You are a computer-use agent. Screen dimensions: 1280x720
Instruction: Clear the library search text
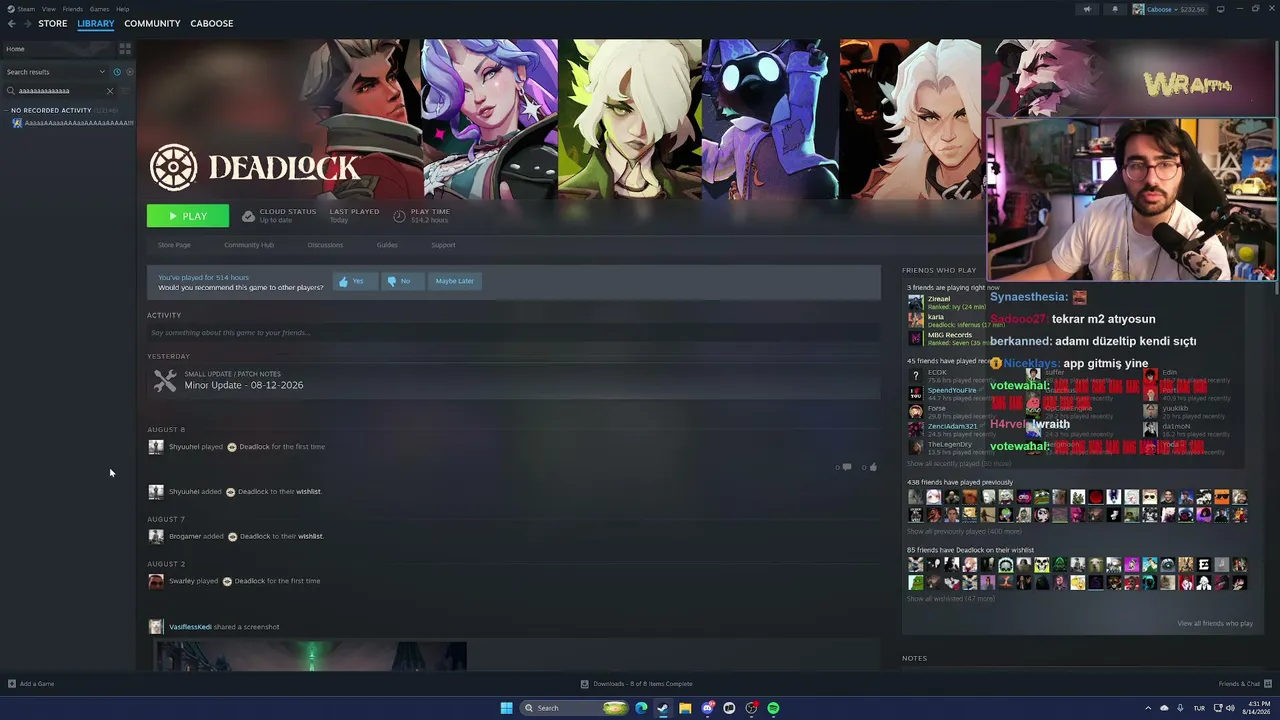[110, 91]
